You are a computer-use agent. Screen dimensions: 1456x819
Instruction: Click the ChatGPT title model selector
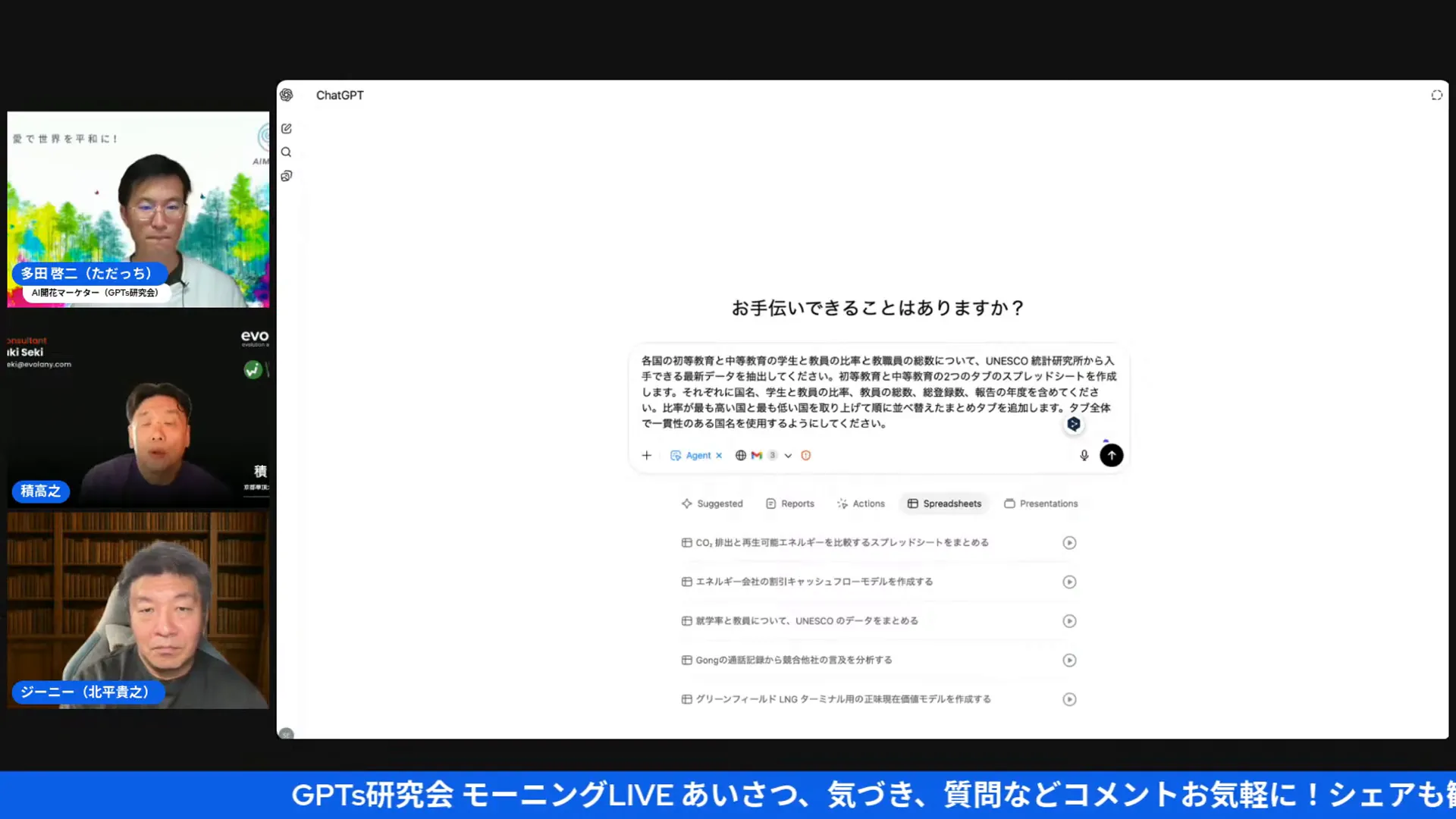click(340, 96)
